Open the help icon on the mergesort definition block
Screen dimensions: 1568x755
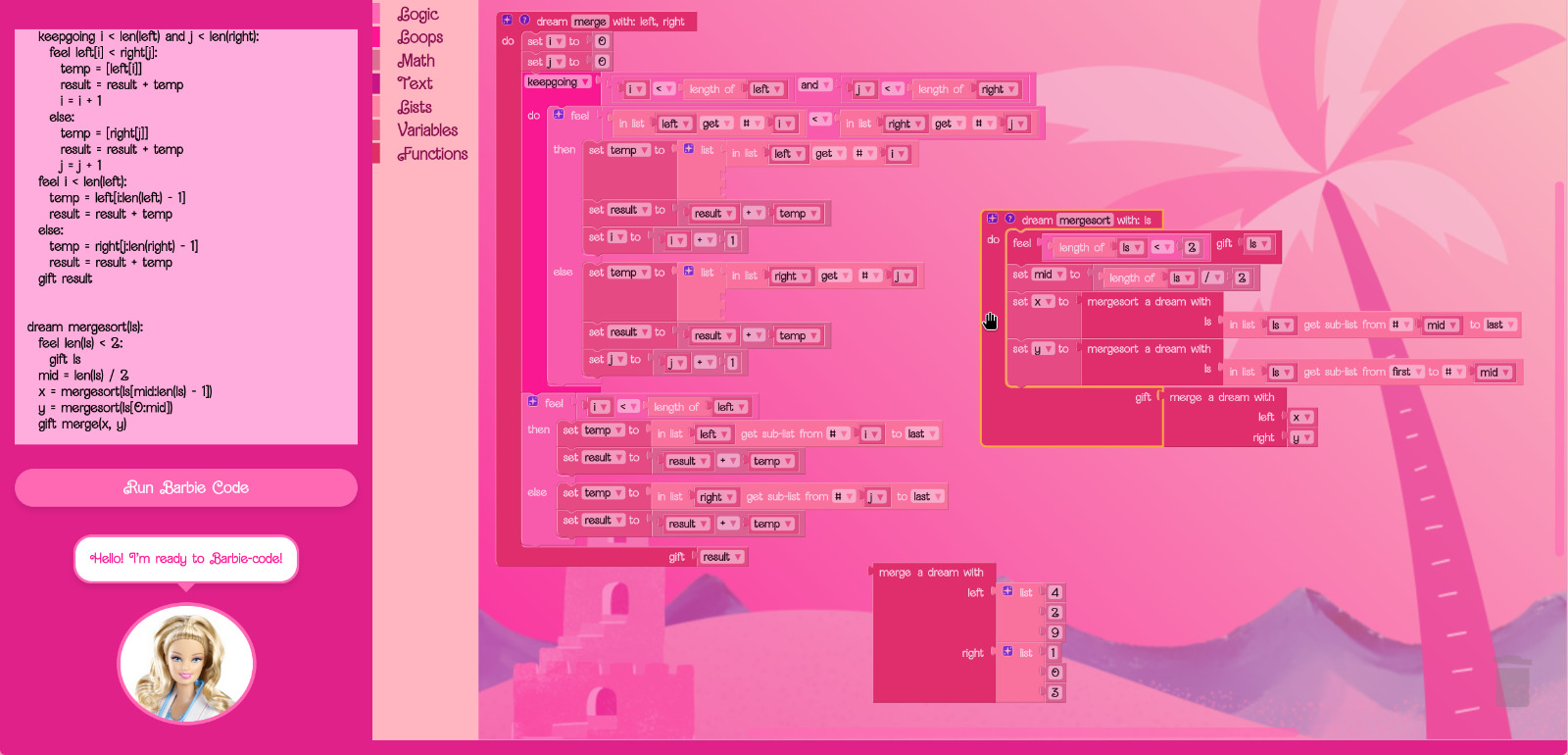(1009, 219)
